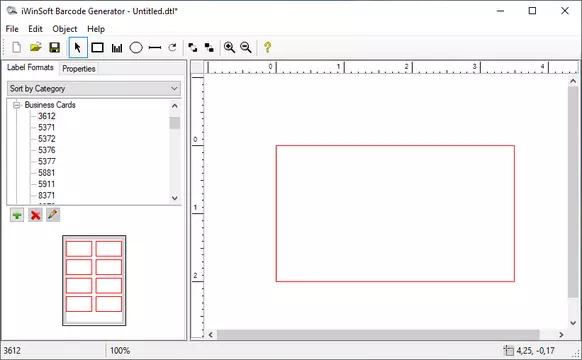Edit label format with pencil icon

tap(53, 215)
